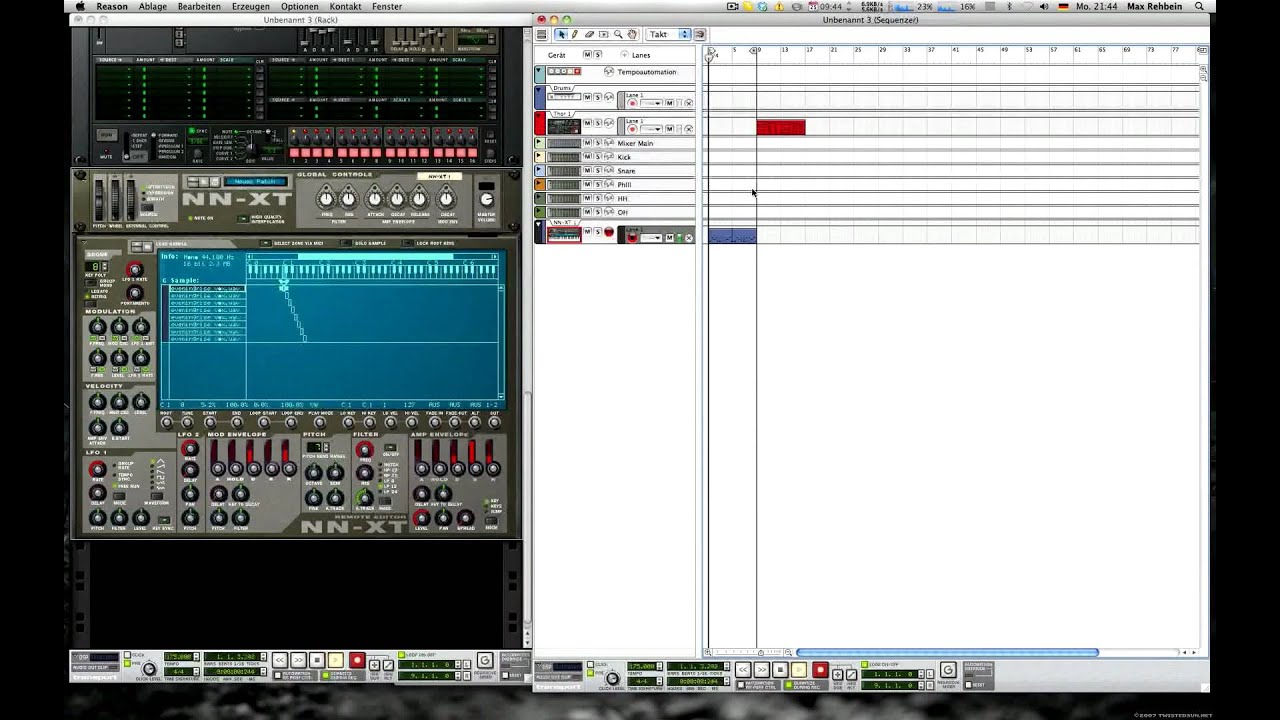Viewport: 1280px width, 720px height.
Task: Expand the Mixer Main track
Action: (x=539, y=143)
